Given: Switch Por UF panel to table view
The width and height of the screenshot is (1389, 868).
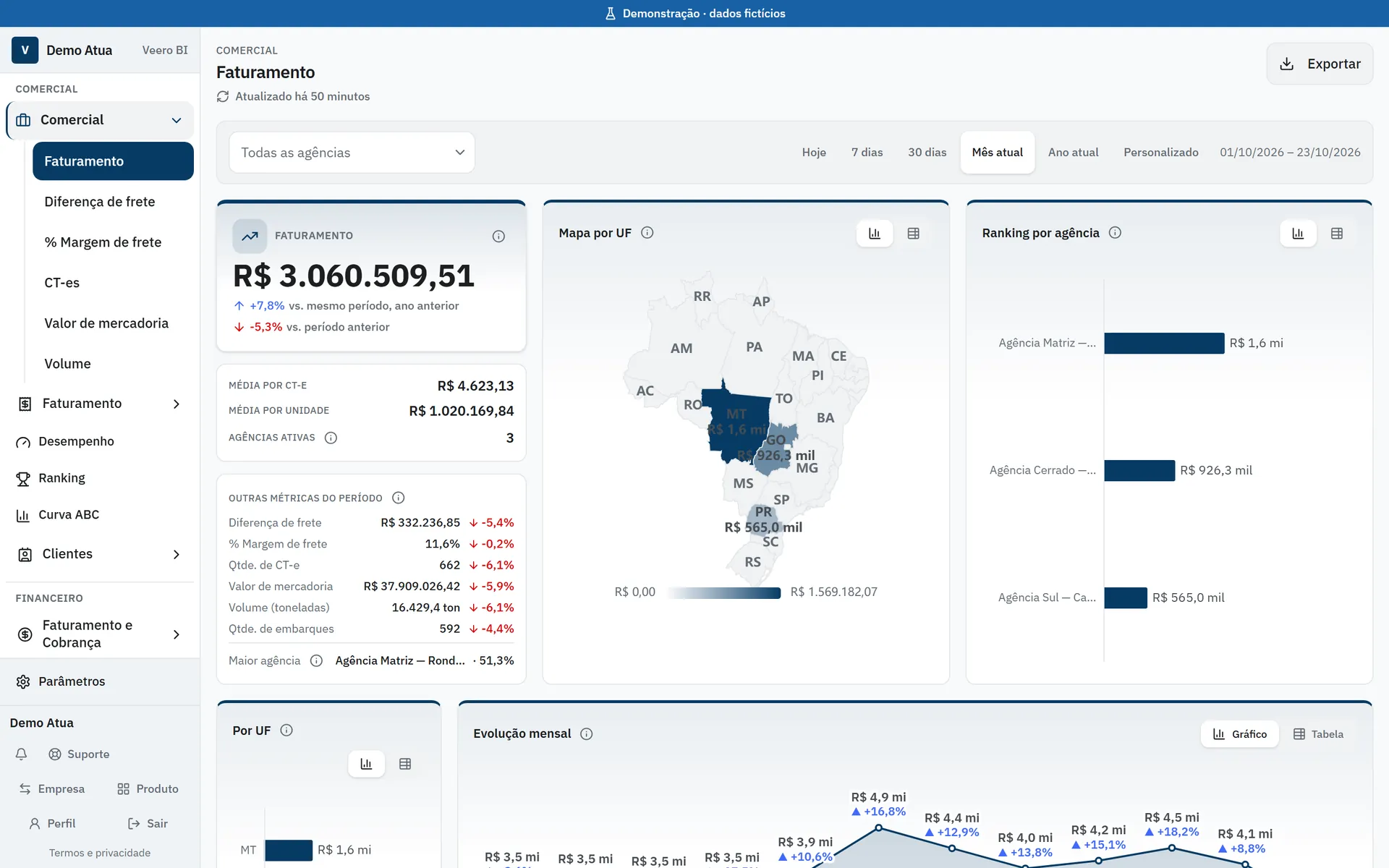Looking at the screenshot, I should (x=405, y=764).
